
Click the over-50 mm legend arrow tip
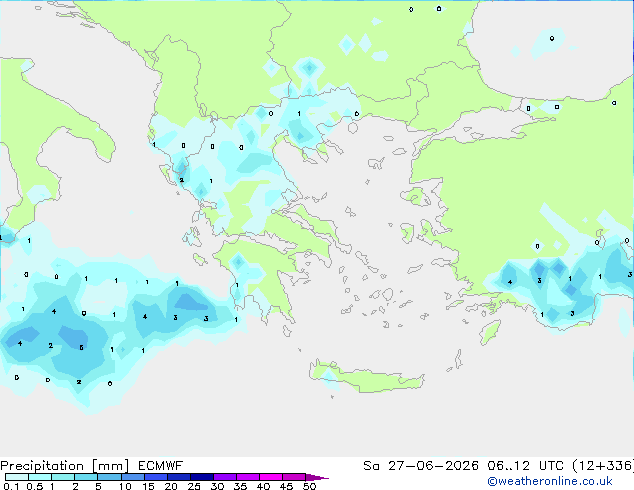point(317,477)
